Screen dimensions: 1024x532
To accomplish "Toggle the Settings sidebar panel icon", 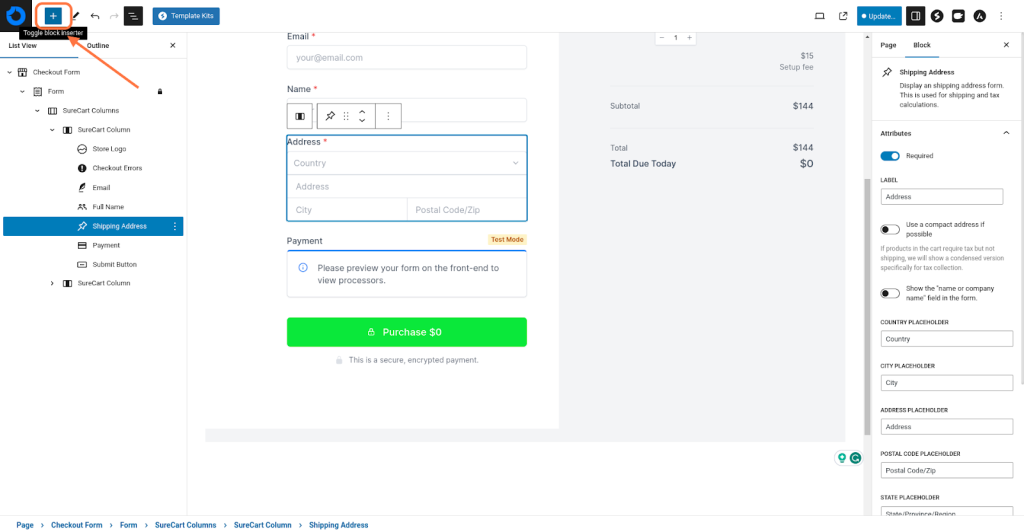I will pos(915,16).
